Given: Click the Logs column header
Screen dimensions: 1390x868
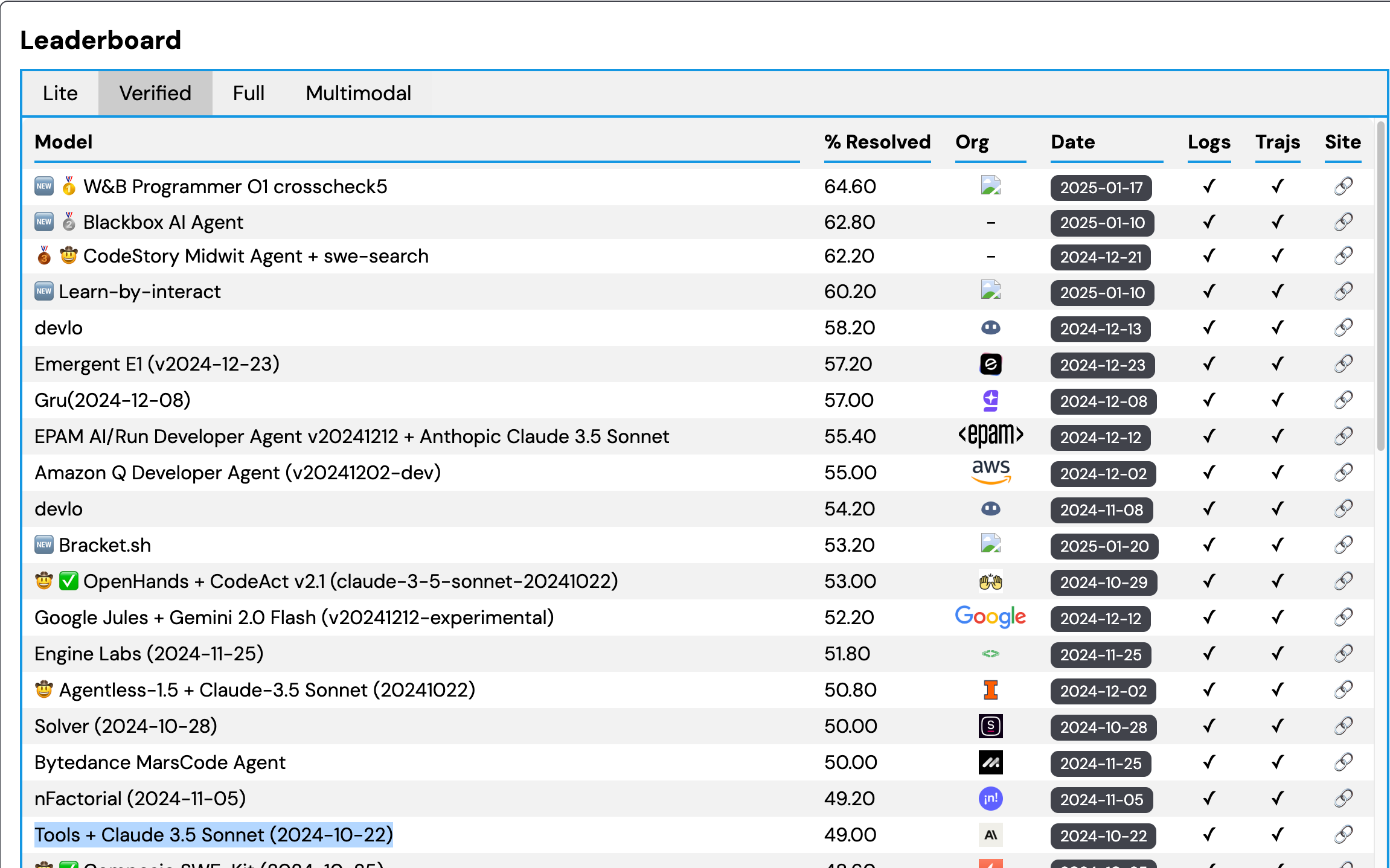Looking at the screenshot, I should [1209, 142].
